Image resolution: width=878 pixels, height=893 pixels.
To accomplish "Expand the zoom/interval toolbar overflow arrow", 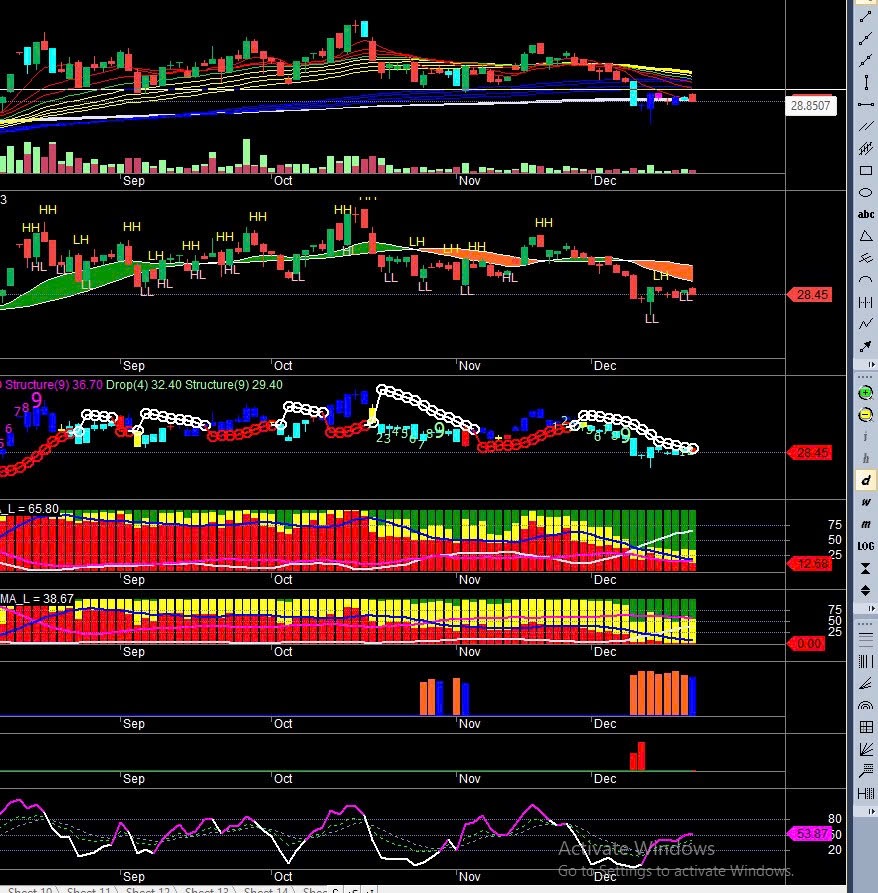I will (871, 609).
